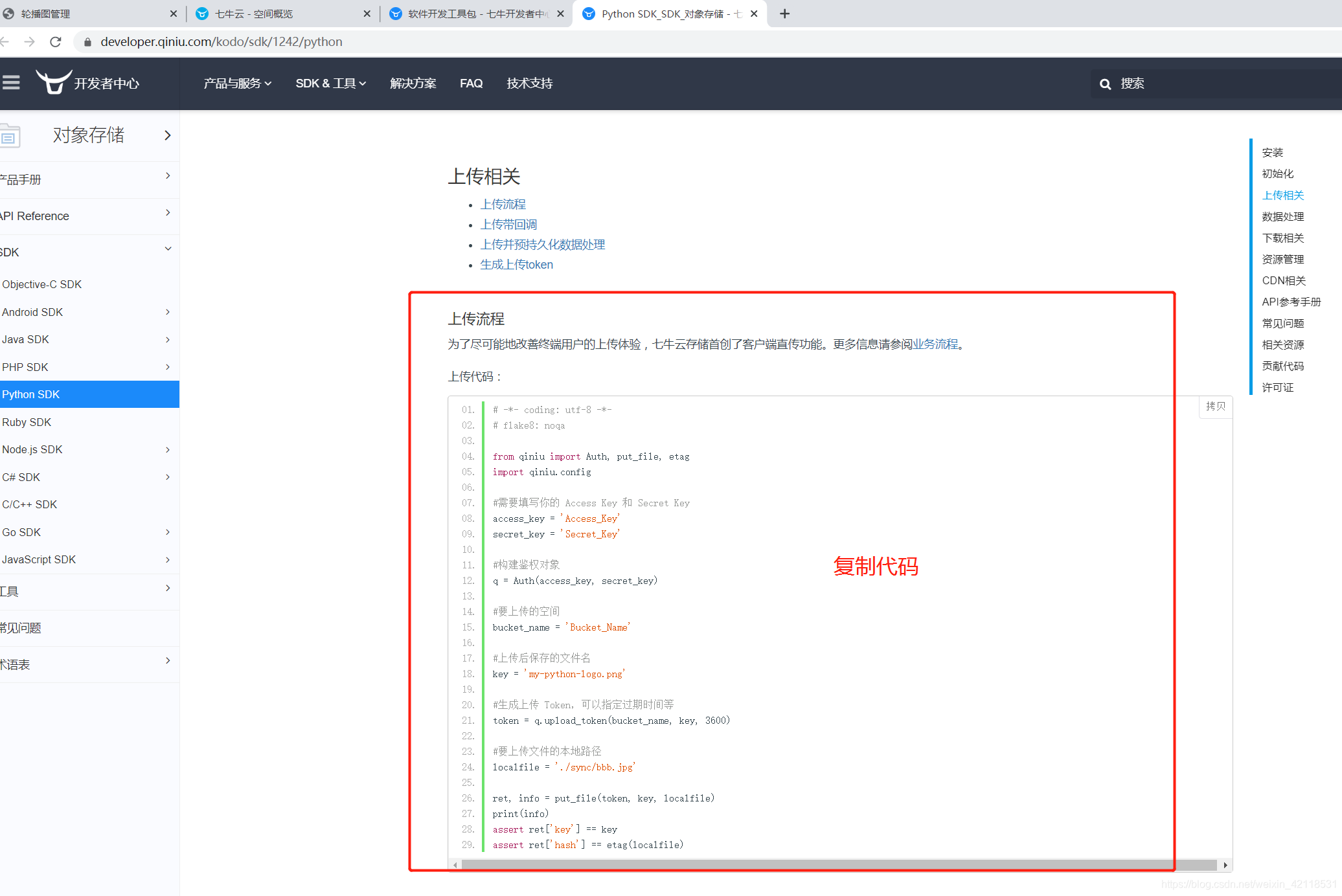Jump to 数据处理 in page outline

pyautogui.click(x=1283, y=217)
